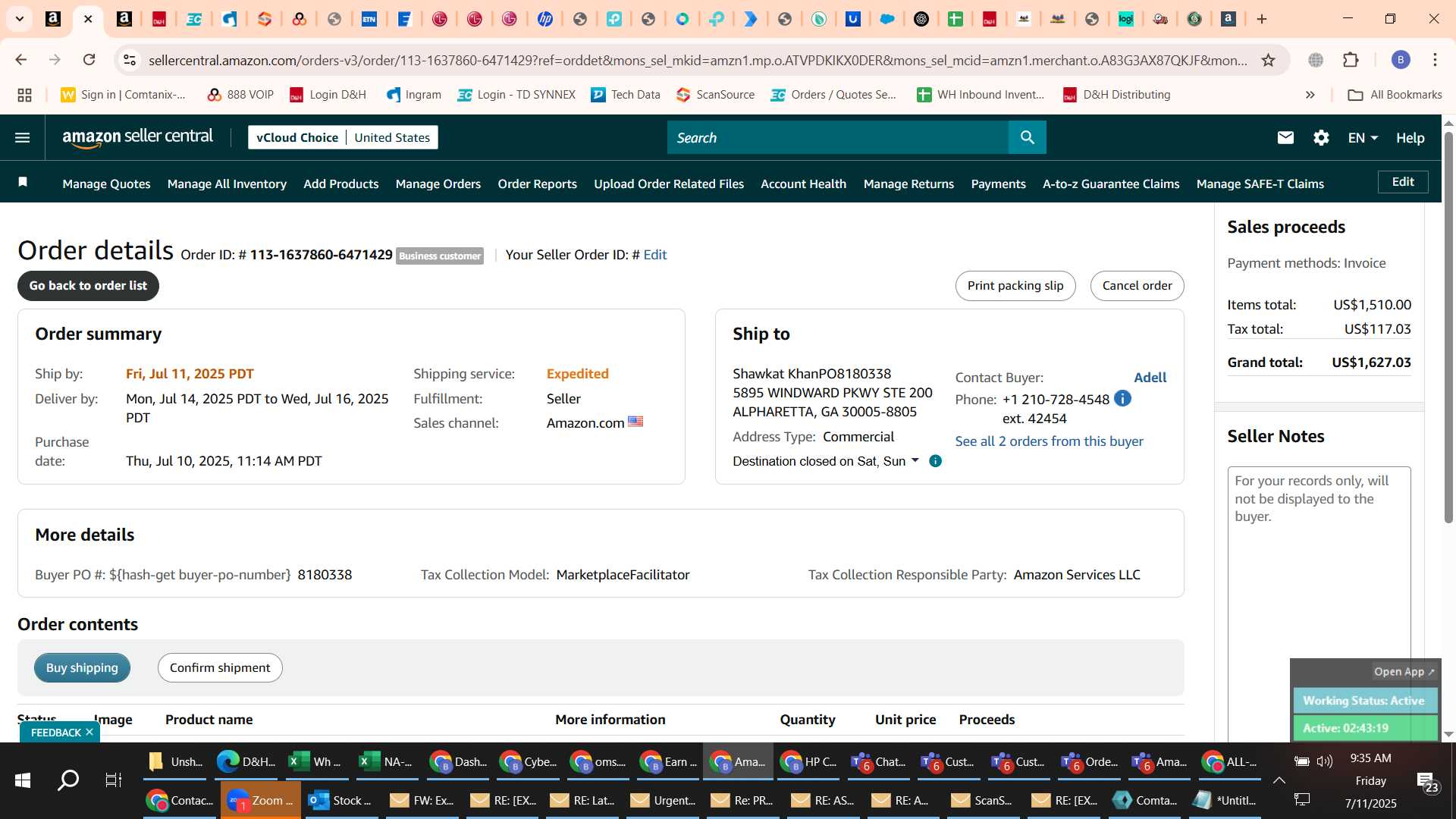Image resolution: width=1456 pixels, height=819 pixels.
Task: Open ScanSource bookmark
Action: pyautogui.click(x=715, y=95)
